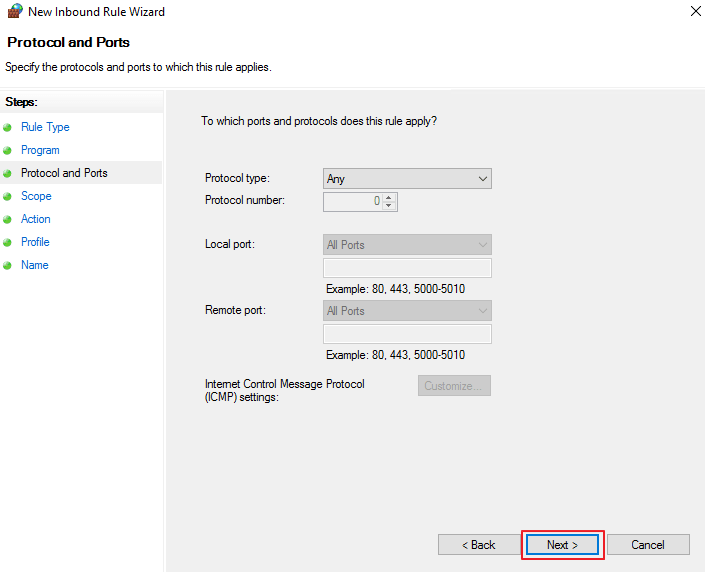705x572 pixels.
Task: Decrease the protocol number with down arrow
Action: click(389, 206)
